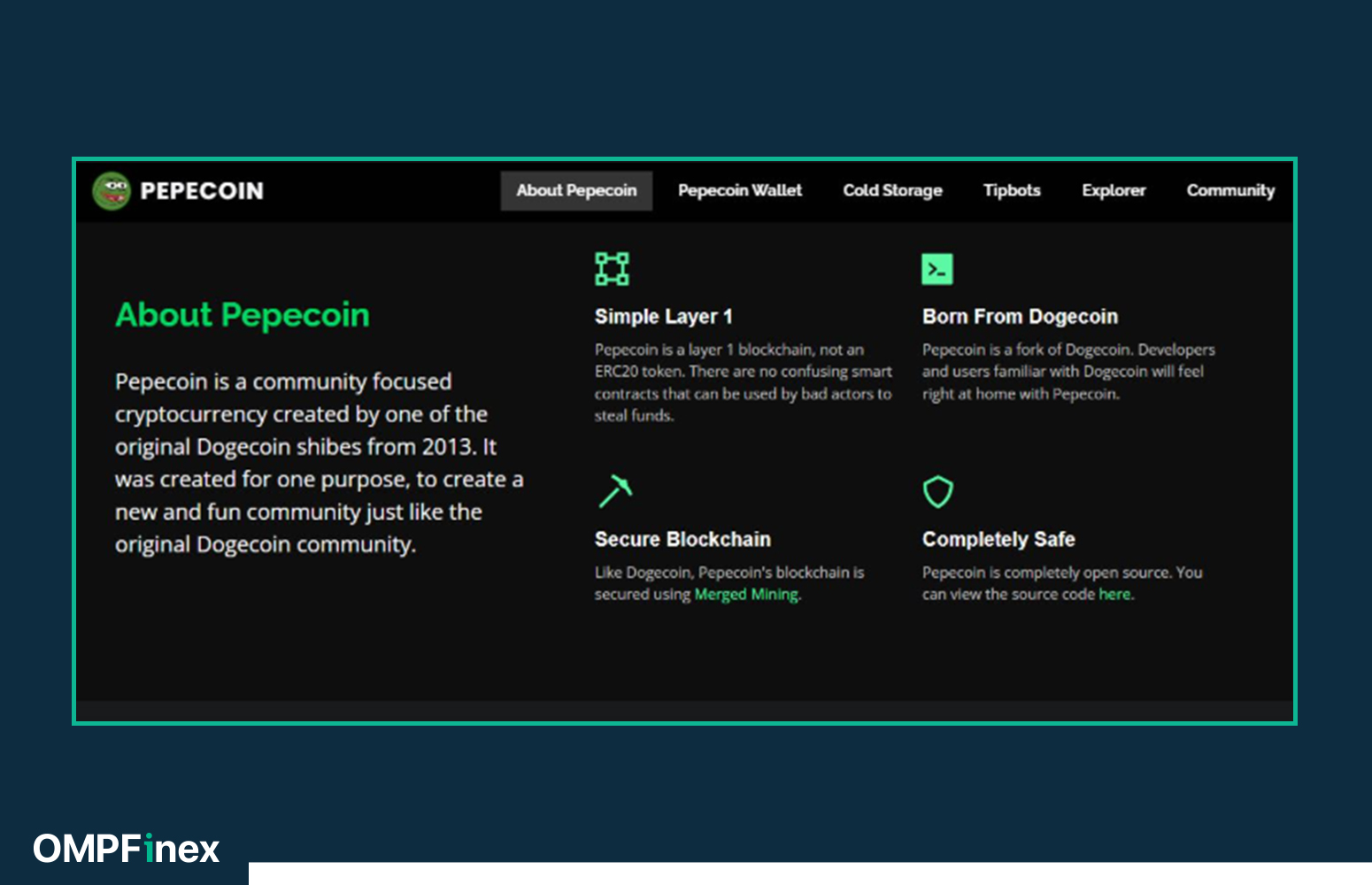Click the 'Pepecoin is a community focused' paragraph
The image size is (1372, 885).
tap(320, 463)
